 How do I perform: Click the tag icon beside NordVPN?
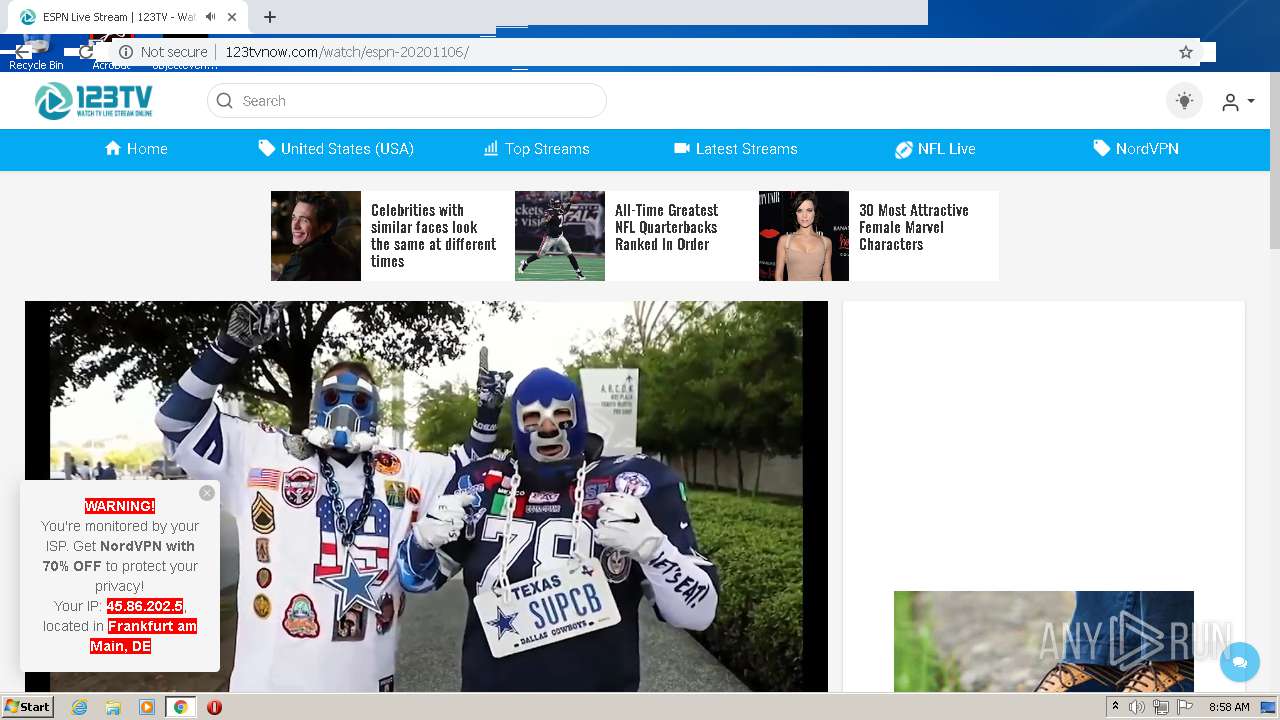1101,148
